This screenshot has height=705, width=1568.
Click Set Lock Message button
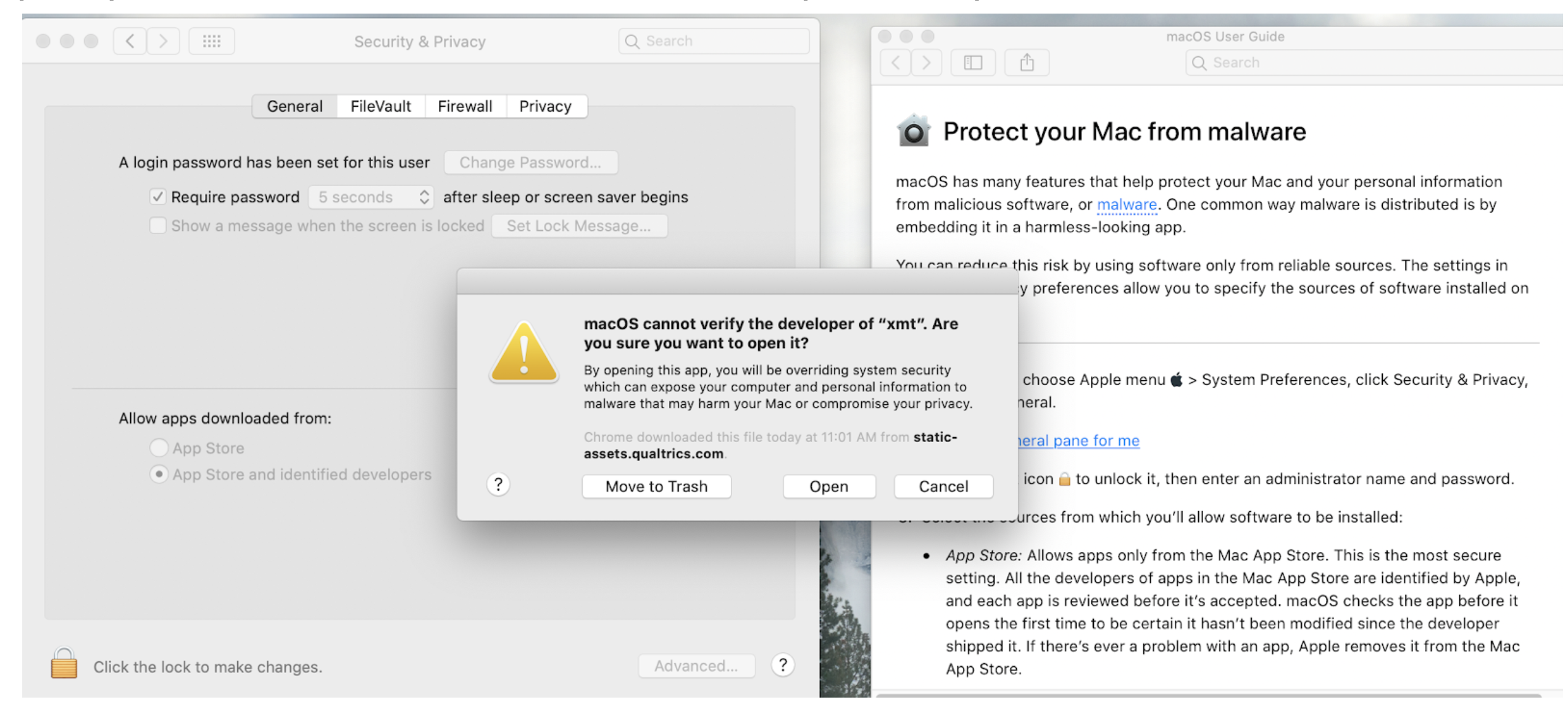(x=579, y=226)
